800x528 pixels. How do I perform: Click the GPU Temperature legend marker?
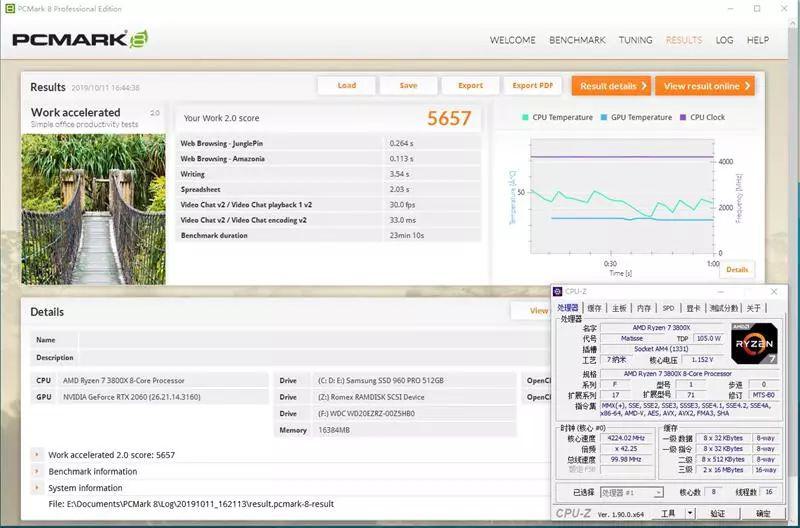(x=604, y=117)
